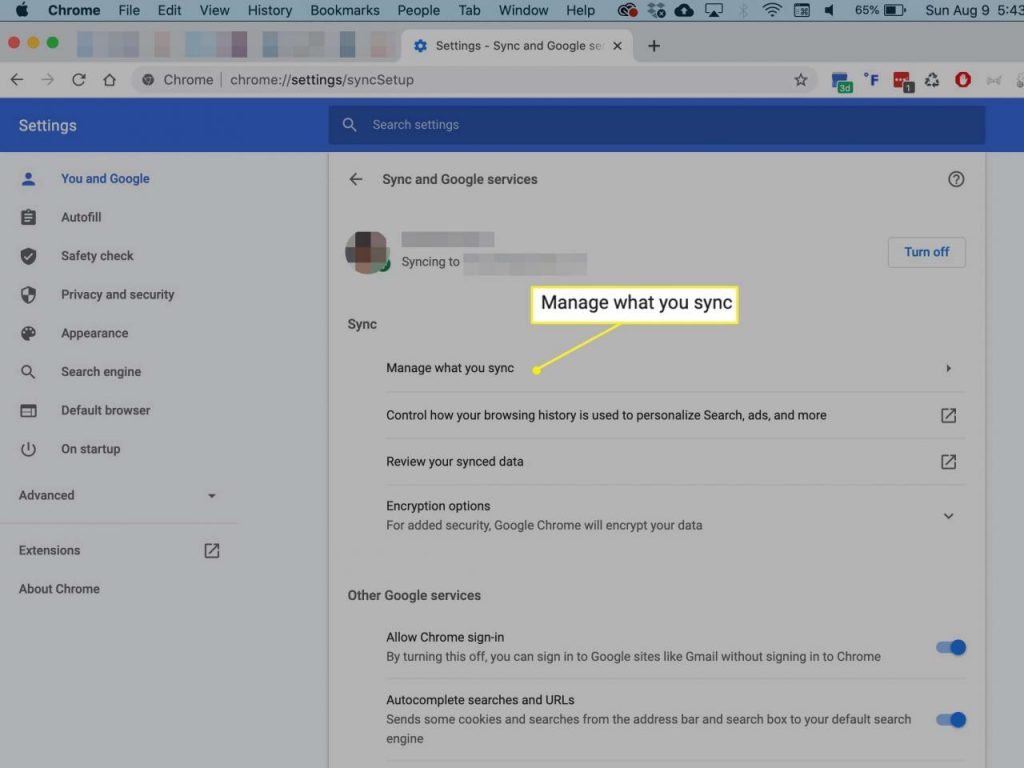
Task: Open the History menu
Action: click(x=270, y=10)
